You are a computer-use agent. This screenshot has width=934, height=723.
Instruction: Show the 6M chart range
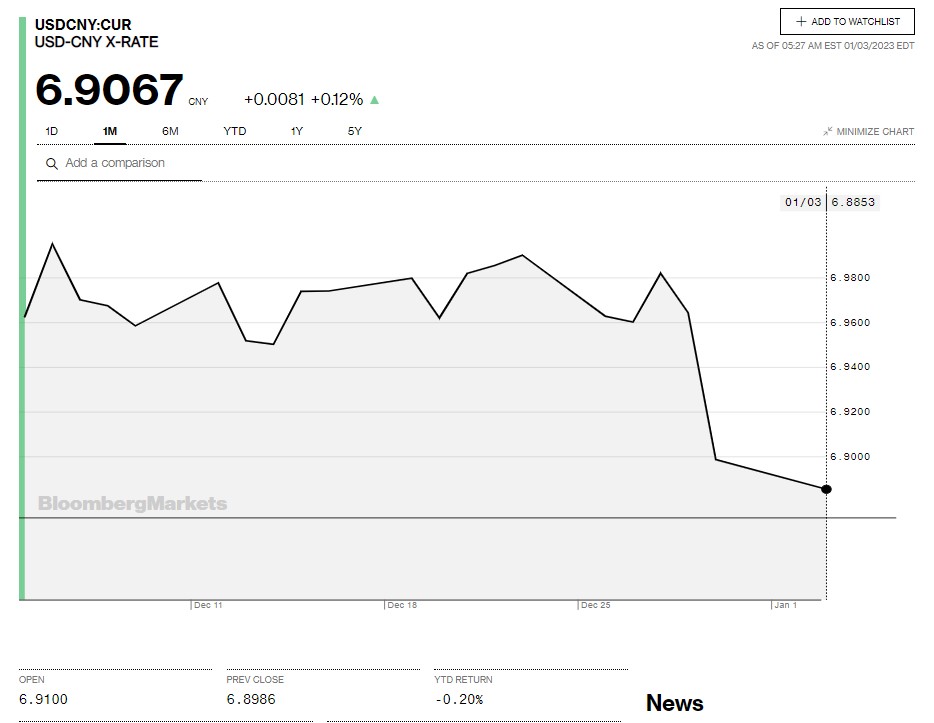(x=170, y=131)
